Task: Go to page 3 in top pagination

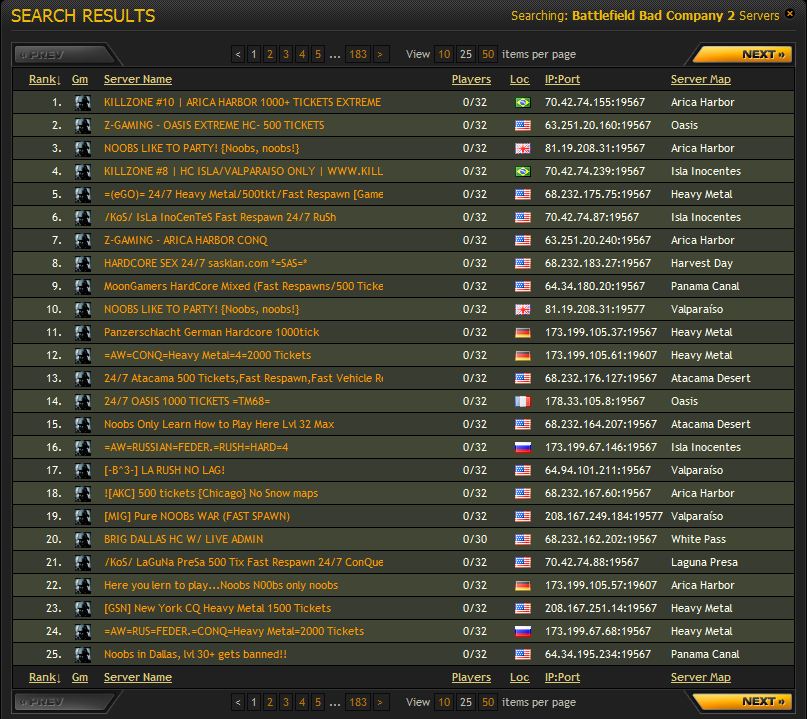Action: coord(286,55)
